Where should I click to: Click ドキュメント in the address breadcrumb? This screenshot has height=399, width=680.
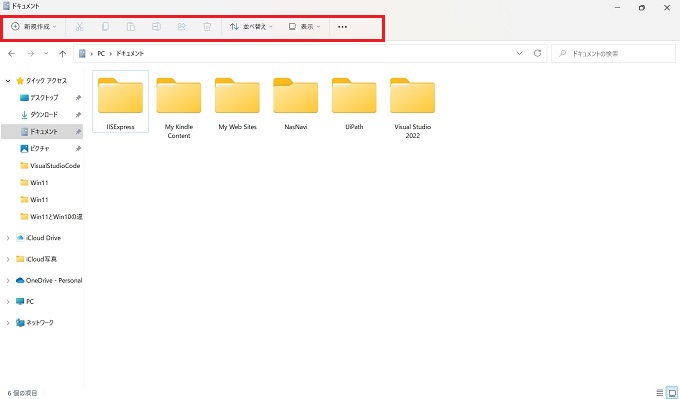[130, 53]
